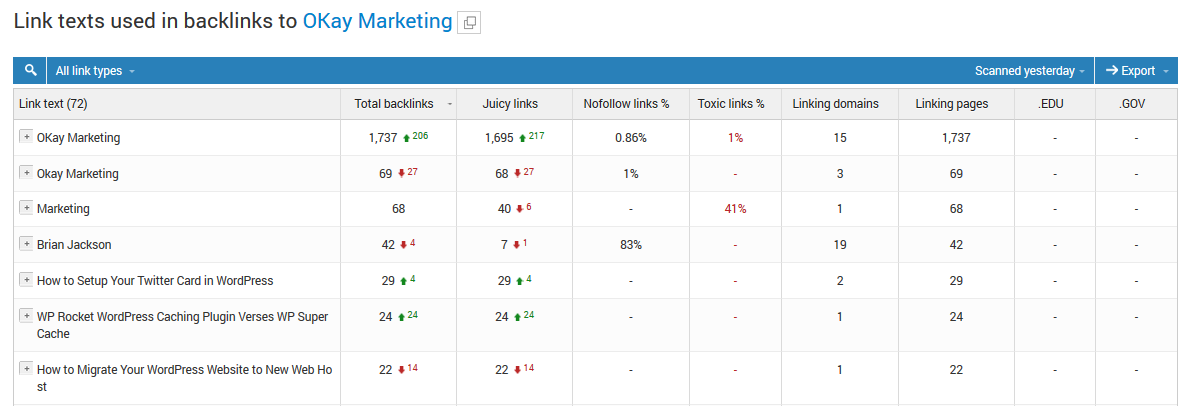This screenshot has height=406, width=1186.
Task: Sort by Linking pages column
Action: coord(952,104)
